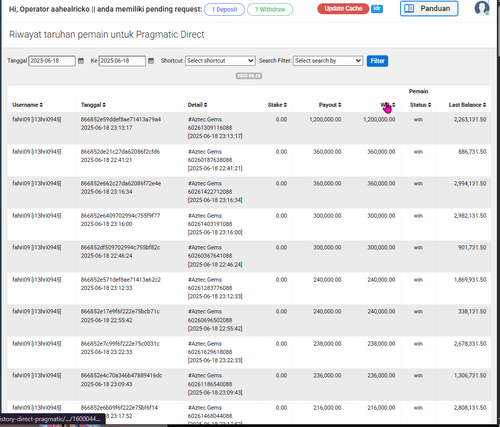Sort table by Payout column
Image resolution: width=500 pixels, height=427 pixels.
330,105
